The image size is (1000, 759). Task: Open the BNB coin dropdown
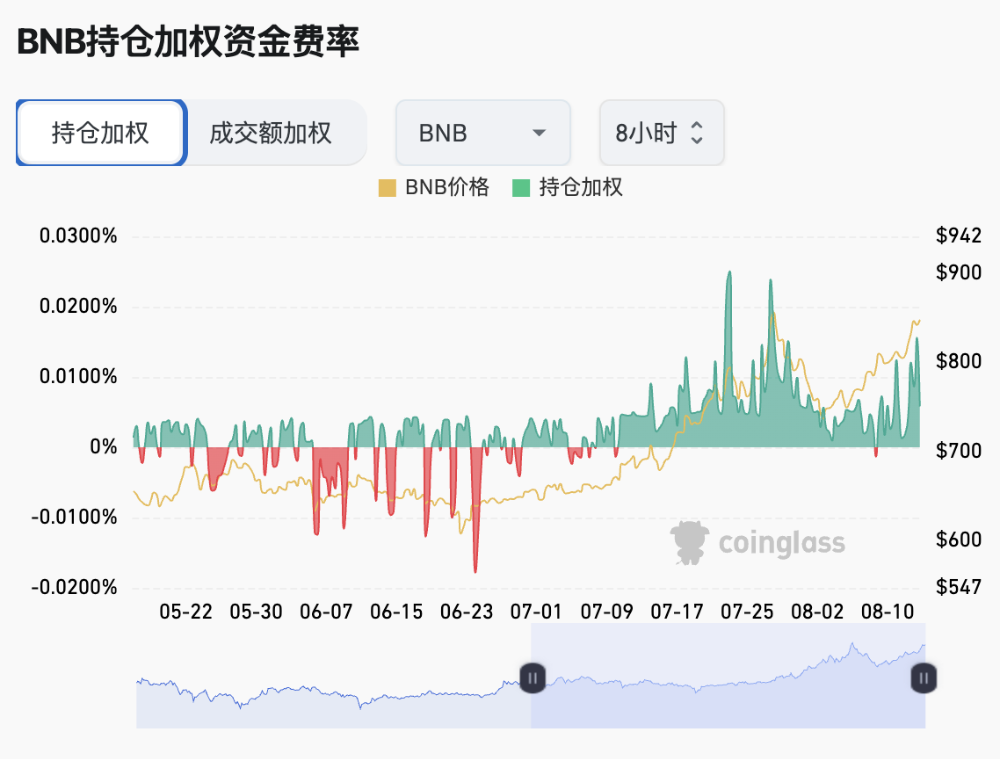(x=482, y=133)
